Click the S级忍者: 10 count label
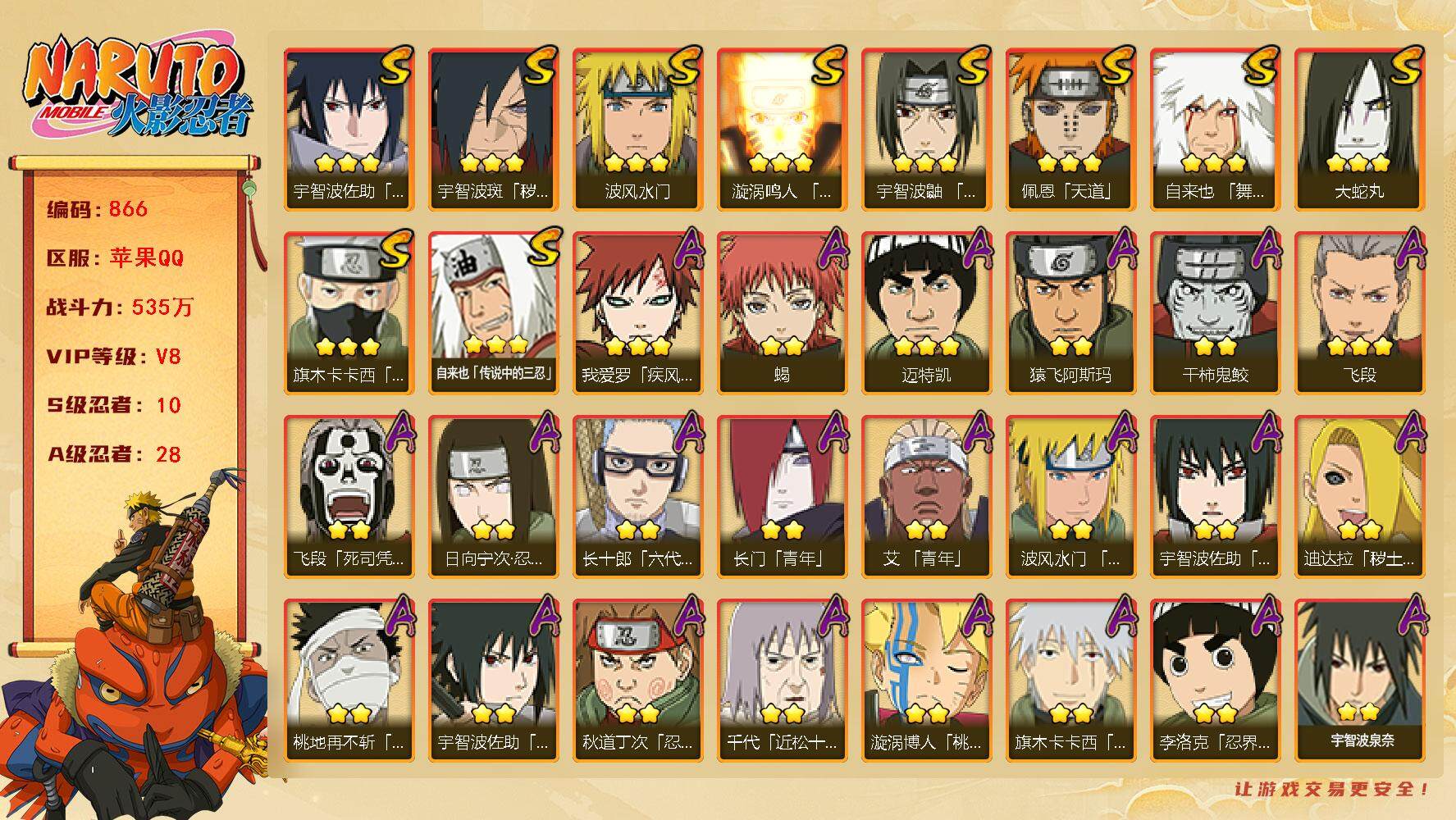 114,405
